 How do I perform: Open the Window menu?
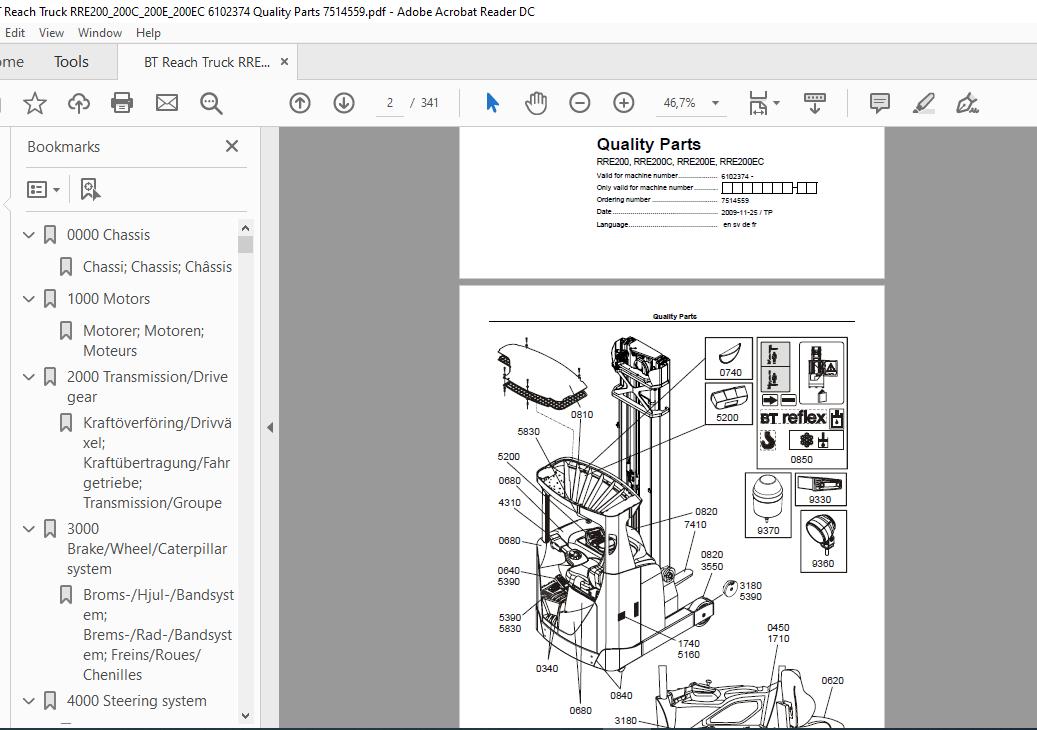tap(100, 32)
